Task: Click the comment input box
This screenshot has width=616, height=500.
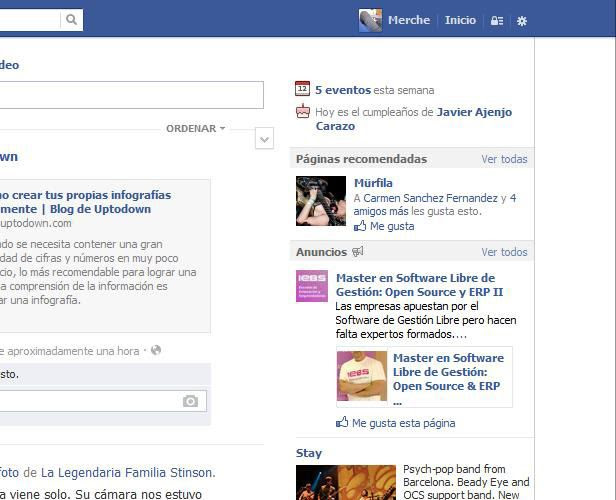Action: 103,401
